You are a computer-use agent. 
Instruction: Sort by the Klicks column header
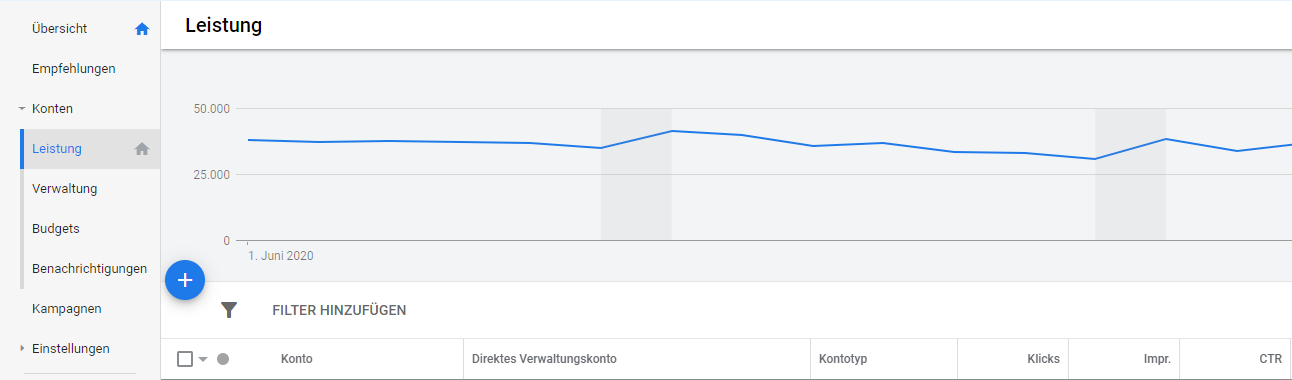[1043, 359]
